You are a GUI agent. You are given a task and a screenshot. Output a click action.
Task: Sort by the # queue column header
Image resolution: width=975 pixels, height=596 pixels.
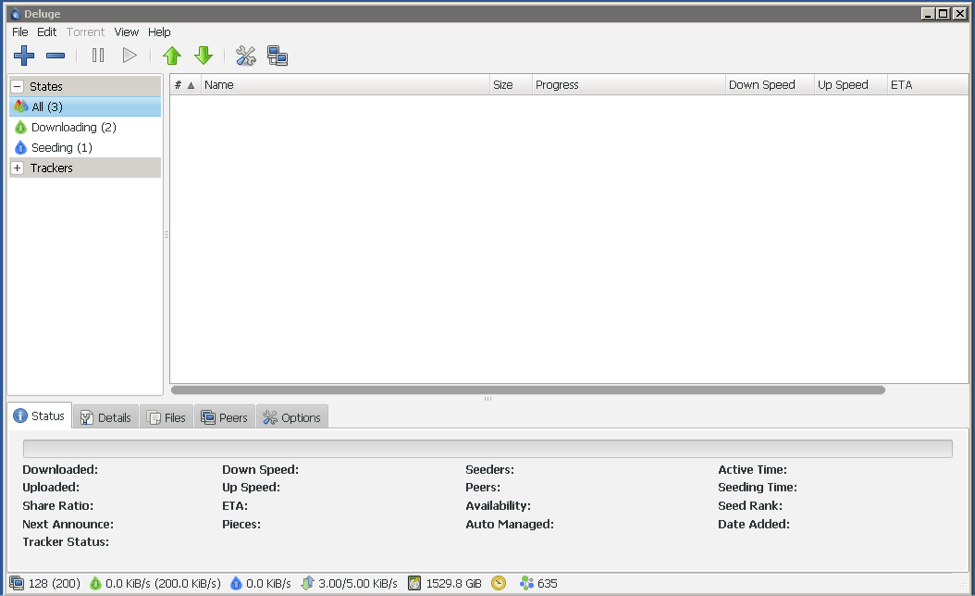(185, 85)
